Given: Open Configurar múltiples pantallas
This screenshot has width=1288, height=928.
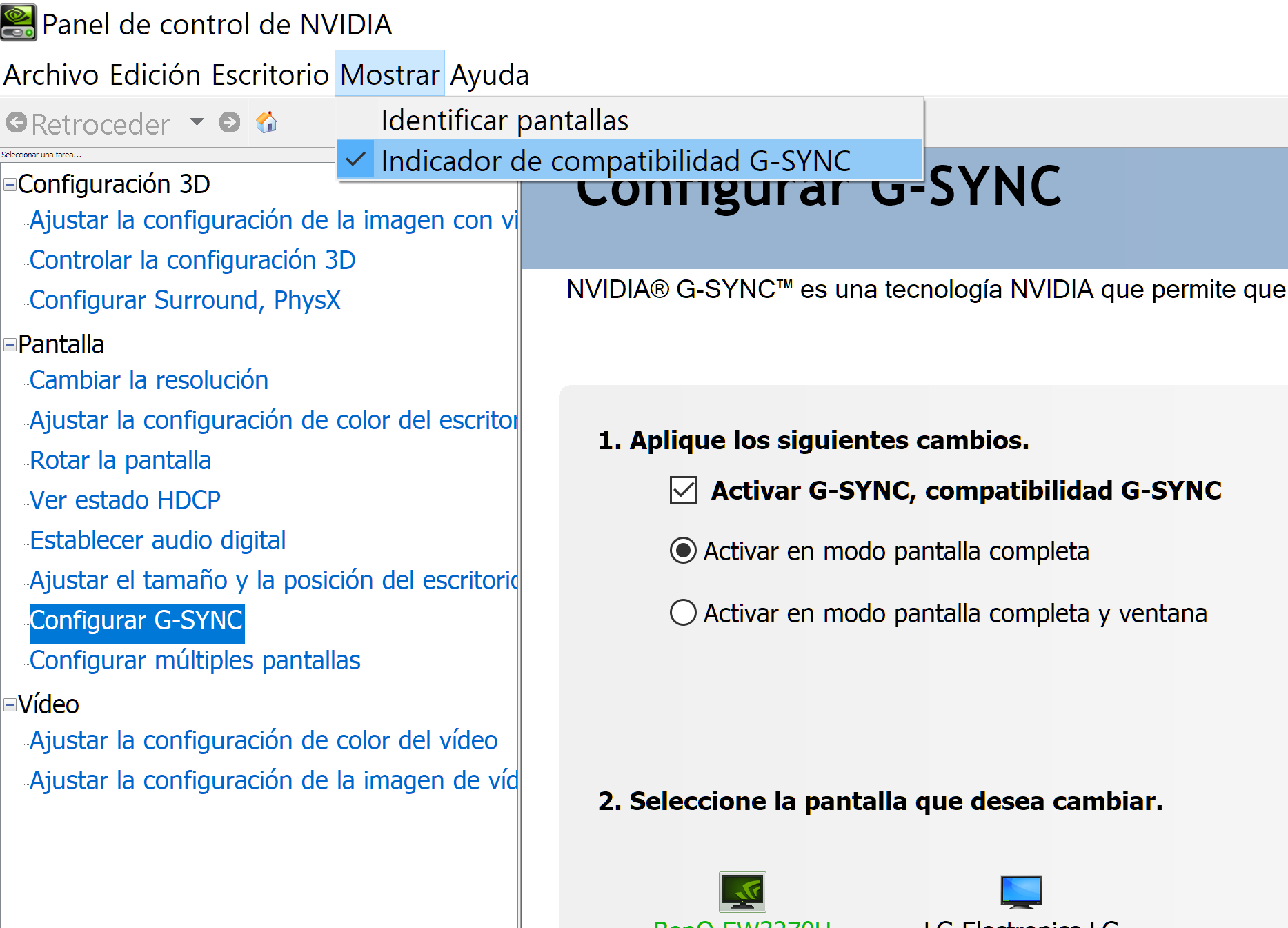Looking at the screenshot, I should tap(195, 660).
